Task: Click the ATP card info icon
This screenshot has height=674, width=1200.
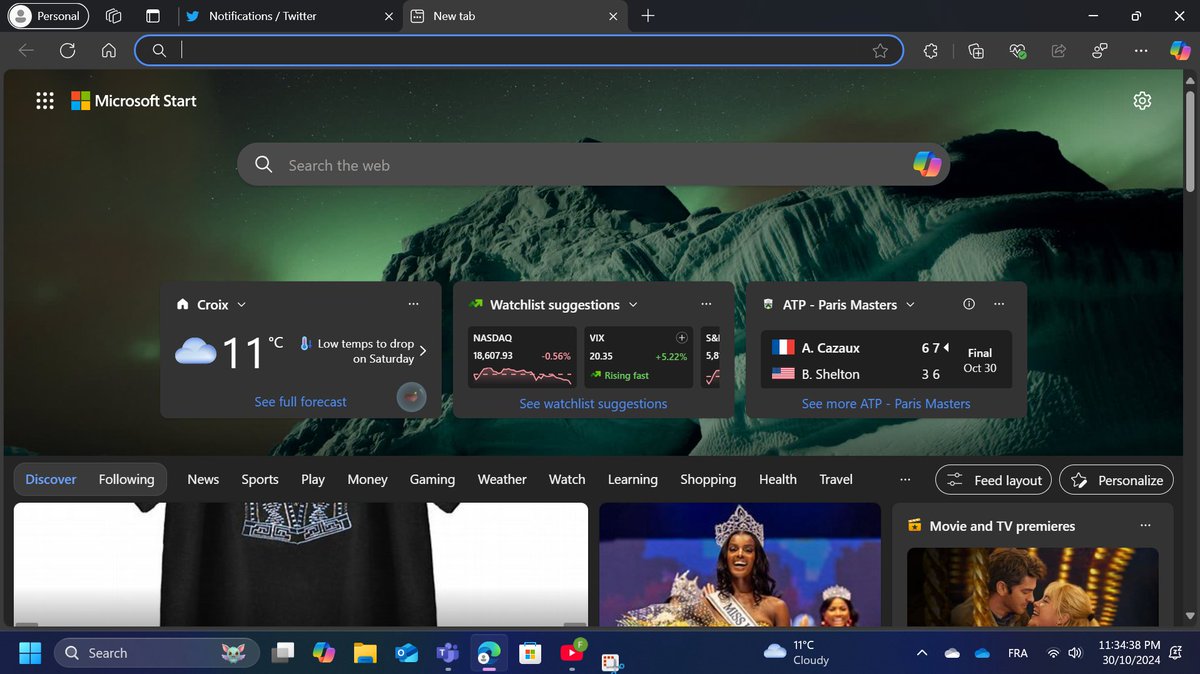Action: 968,304
